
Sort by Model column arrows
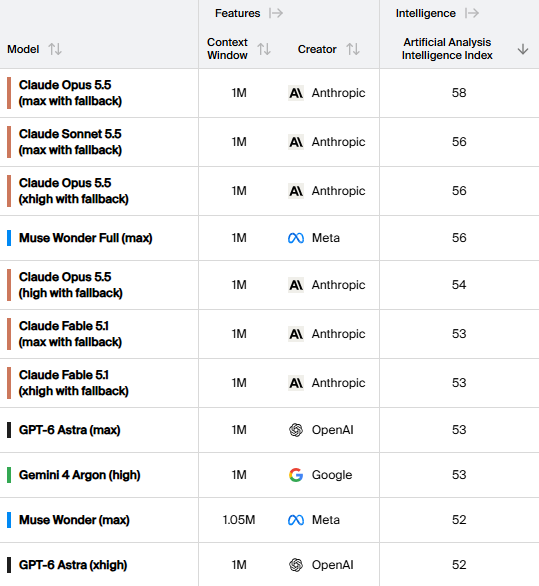[55, 49]
